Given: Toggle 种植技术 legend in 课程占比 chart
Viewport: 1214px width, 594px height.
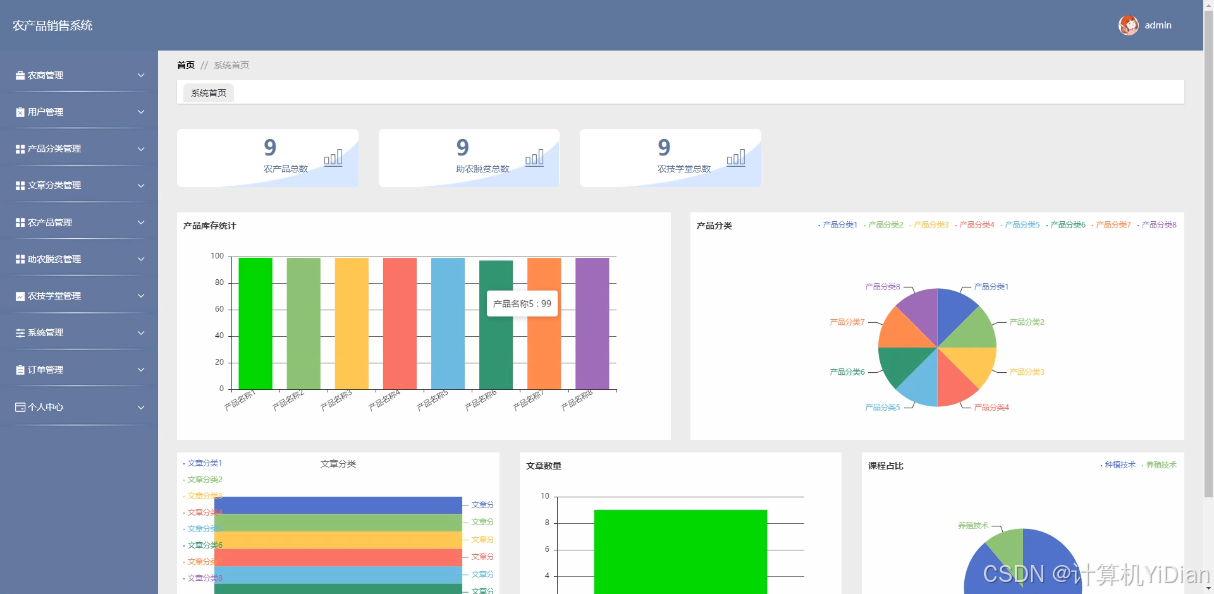Looking at the screenshot, I should (x=1117, y=465).
